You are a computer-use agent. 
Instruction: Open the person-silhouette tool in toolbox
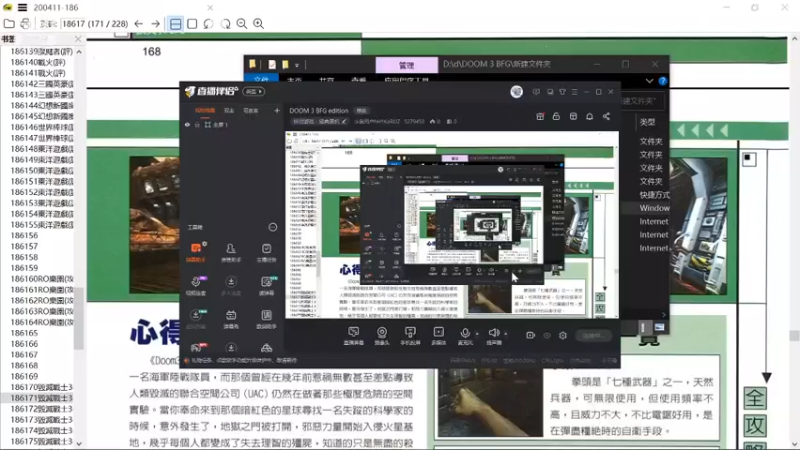pos(231,252)
